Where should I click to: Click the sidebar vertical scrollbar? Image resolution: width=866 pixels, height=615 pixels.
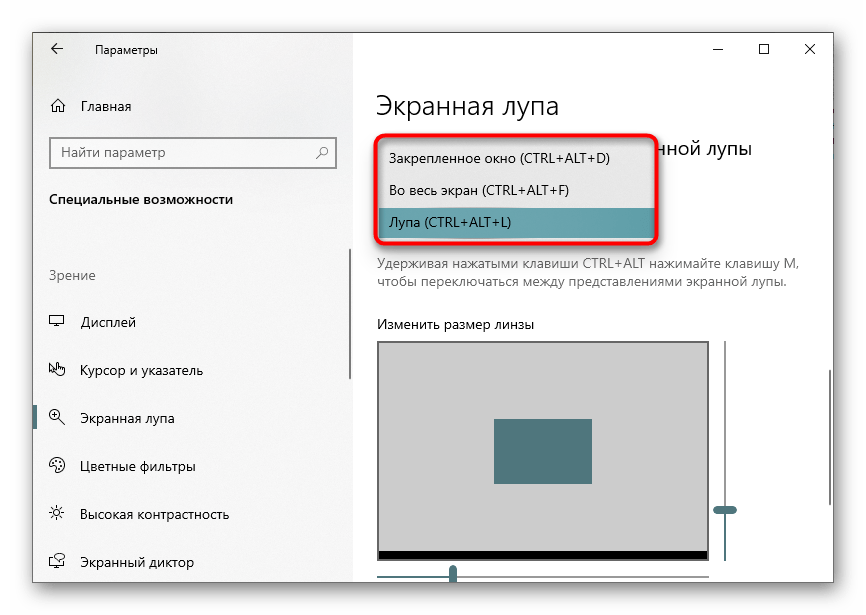pyautogui.click(x=350, y=314)
